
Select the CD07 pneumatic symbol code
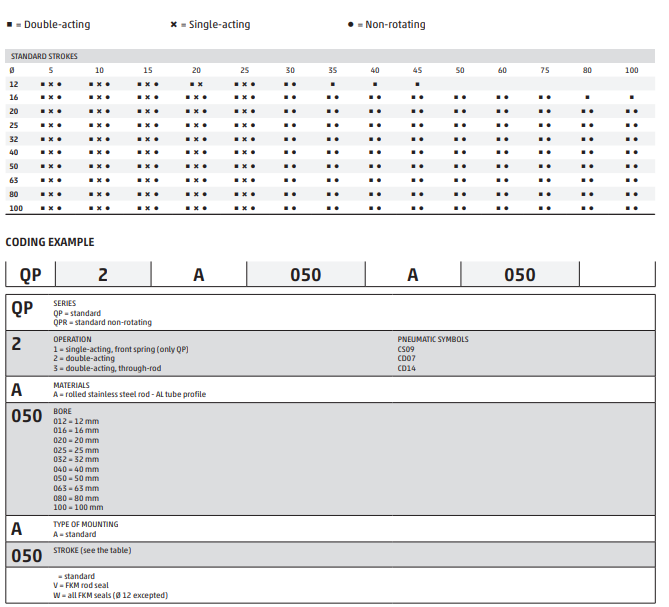407,358
